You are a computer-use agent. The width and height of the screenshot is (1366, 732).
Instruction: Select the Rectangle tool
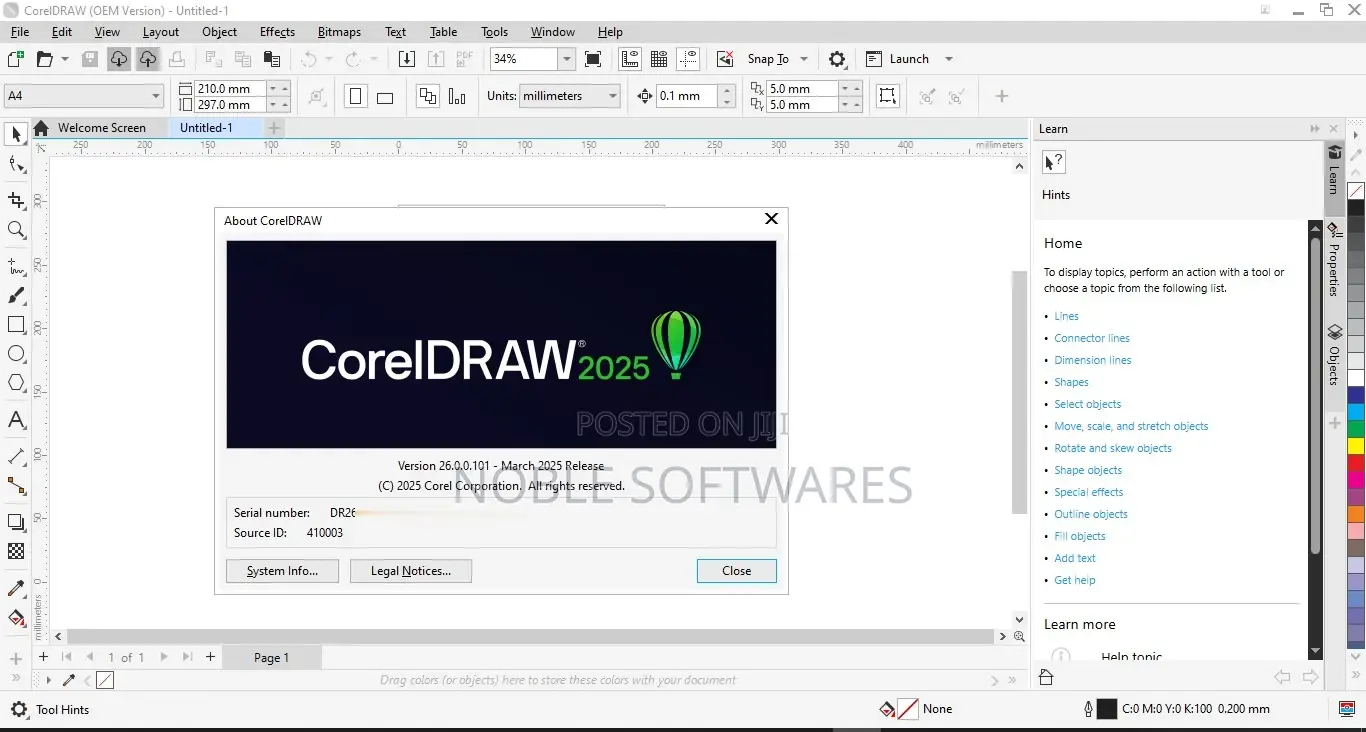coord(16,325)
